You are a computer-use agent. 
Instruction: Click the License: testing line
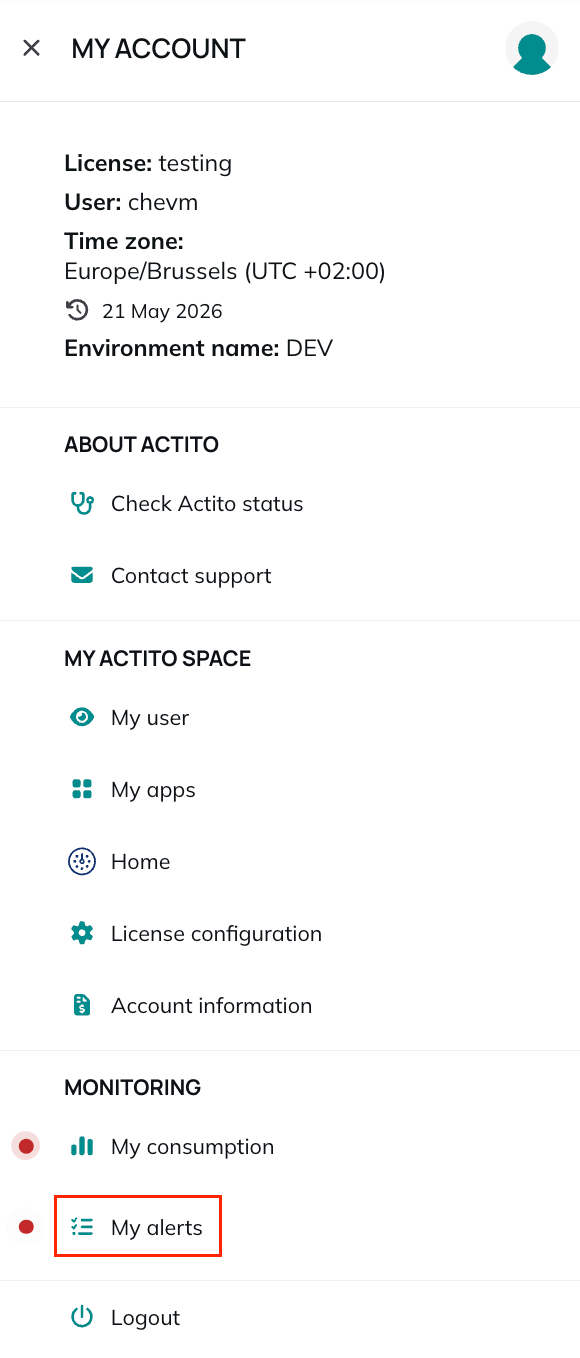148,163
